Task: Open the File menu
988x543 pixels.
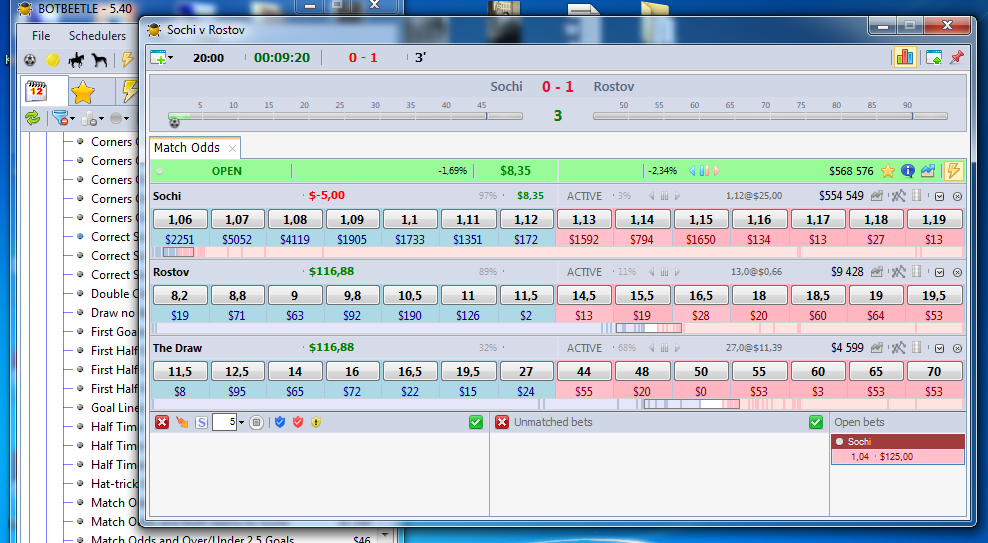Action: tap(41, 35)
